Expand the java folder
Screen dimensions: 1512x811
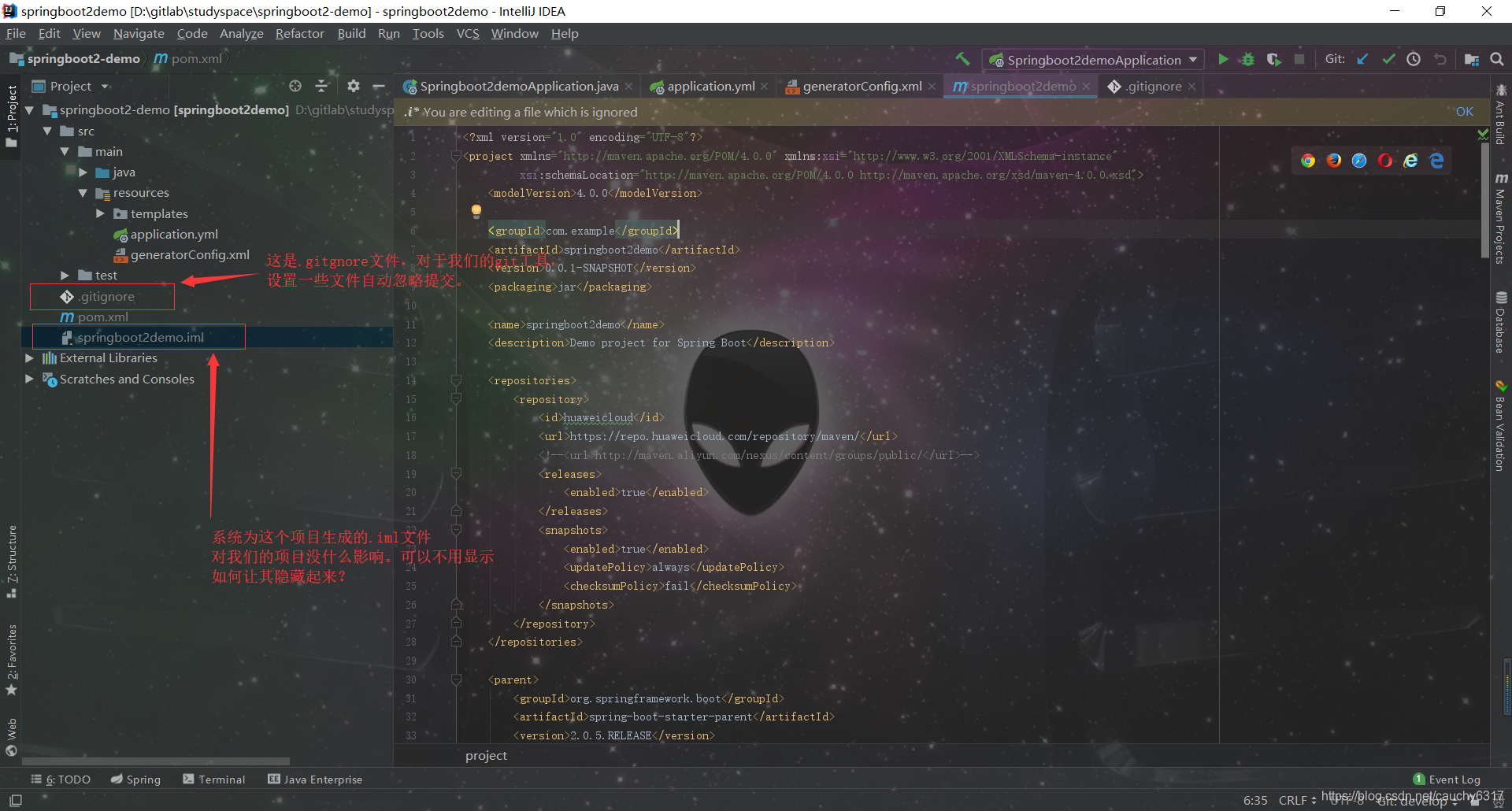click(83, 172)
